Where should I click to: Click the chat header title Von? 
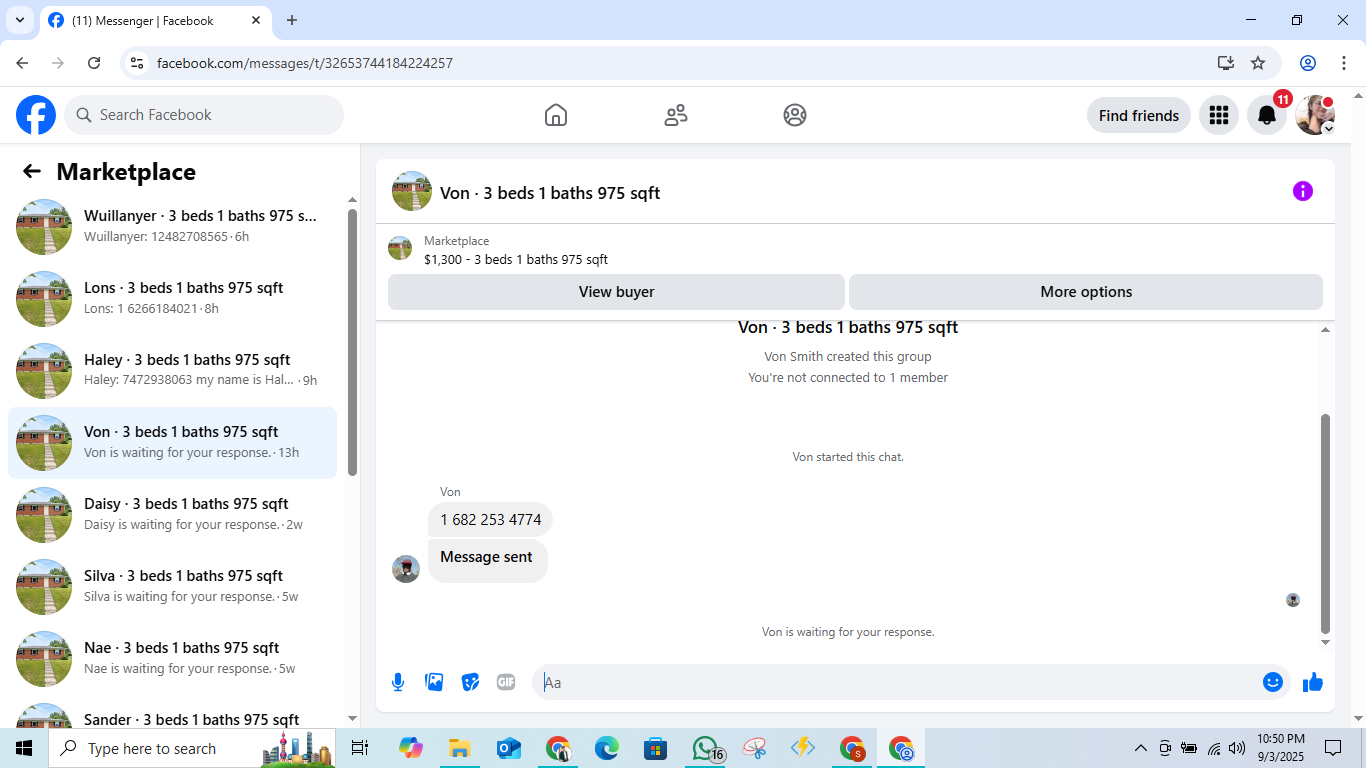pos(550,193)
